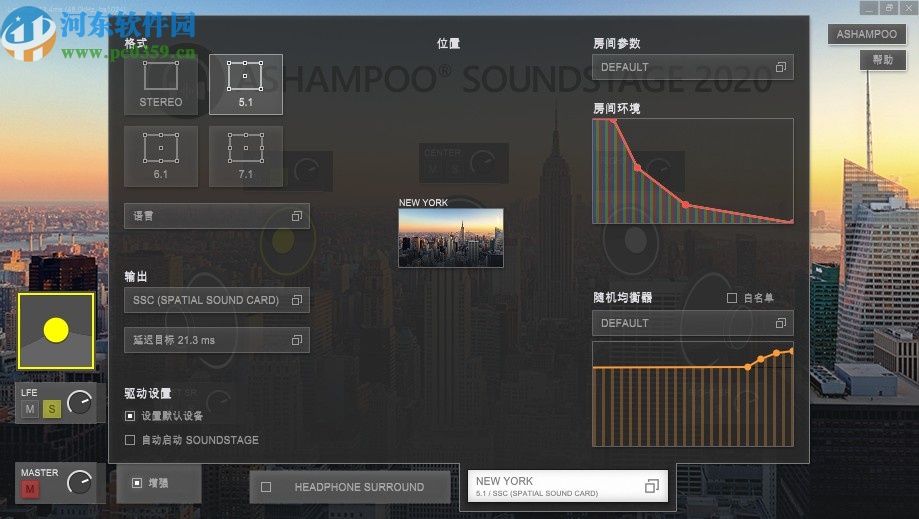The image size is (919, 519).
Task: Toggle the 白名单 checkbox
Action: 732,298
